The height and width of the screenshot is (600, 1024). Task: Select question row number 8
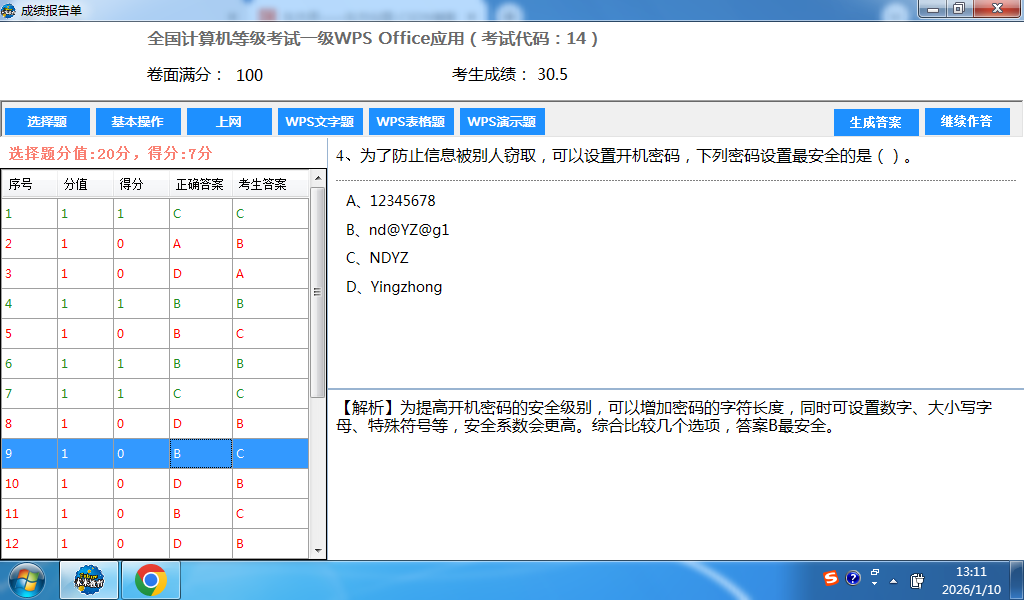155,424
